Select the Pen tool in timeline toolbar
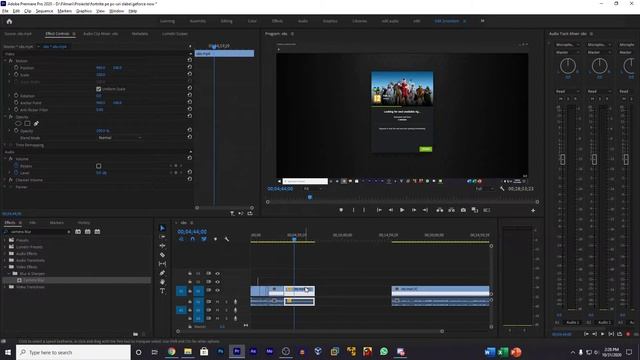640x360 pixels. 162,273
